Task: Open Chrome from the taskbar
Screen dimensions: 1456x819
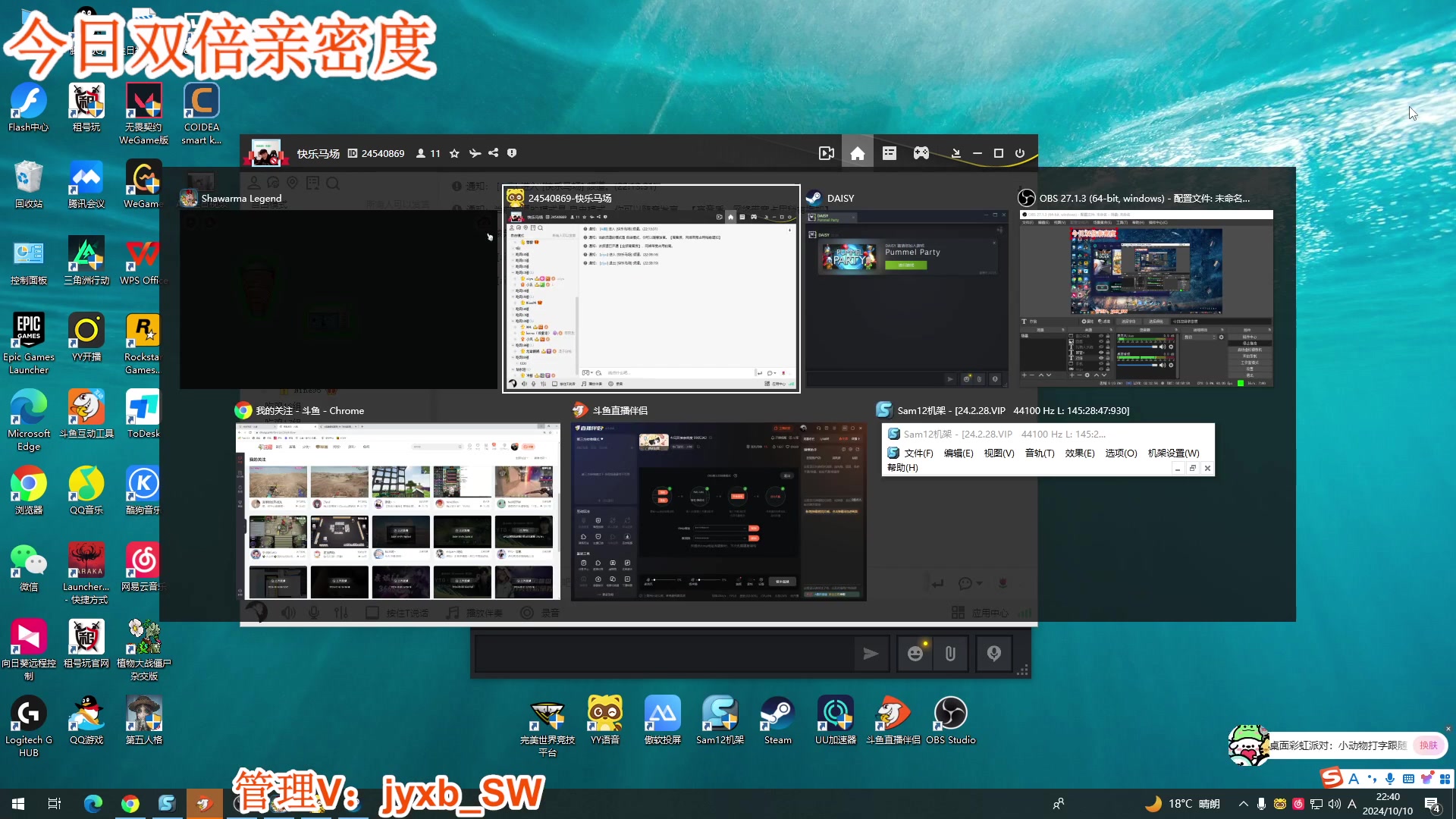Action: [130, 804]
